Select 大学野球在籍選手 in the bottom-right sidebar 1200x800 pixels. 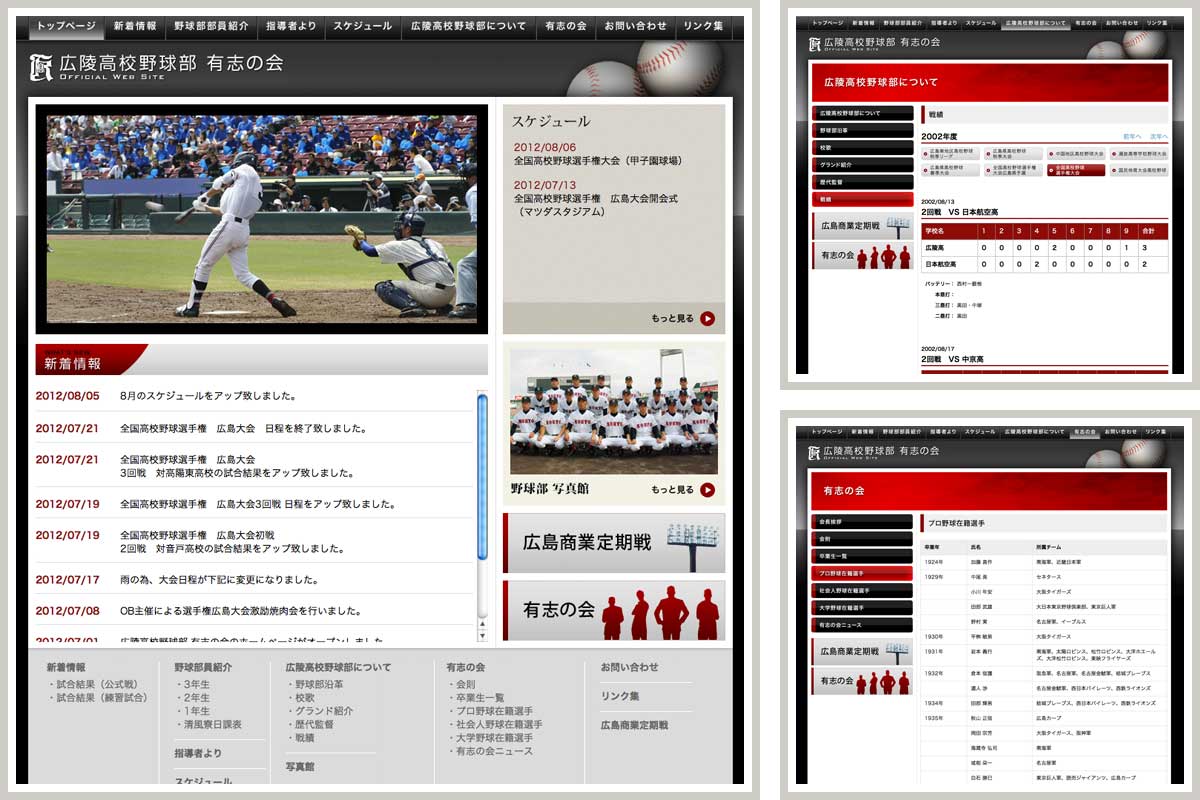(x=862, y=607)
